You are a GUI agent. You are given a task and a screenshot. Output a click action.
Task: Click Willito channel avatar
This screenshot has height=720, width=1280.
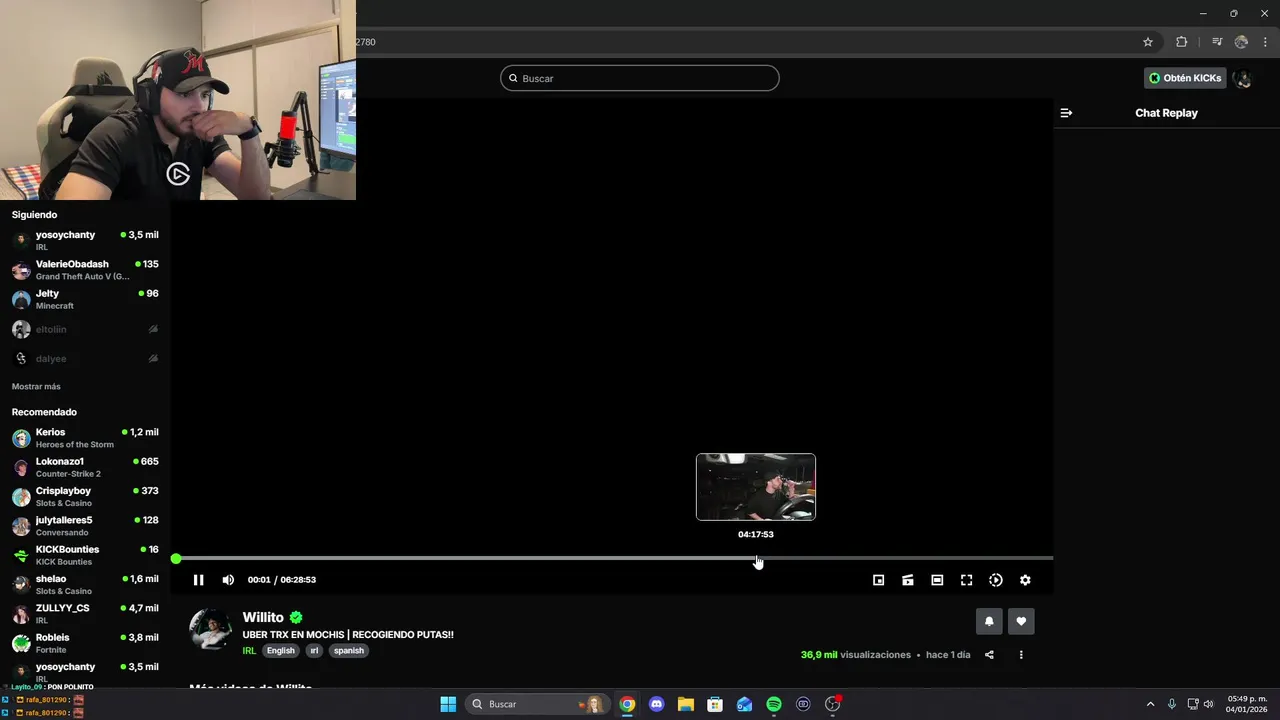[x=211, y=629]
